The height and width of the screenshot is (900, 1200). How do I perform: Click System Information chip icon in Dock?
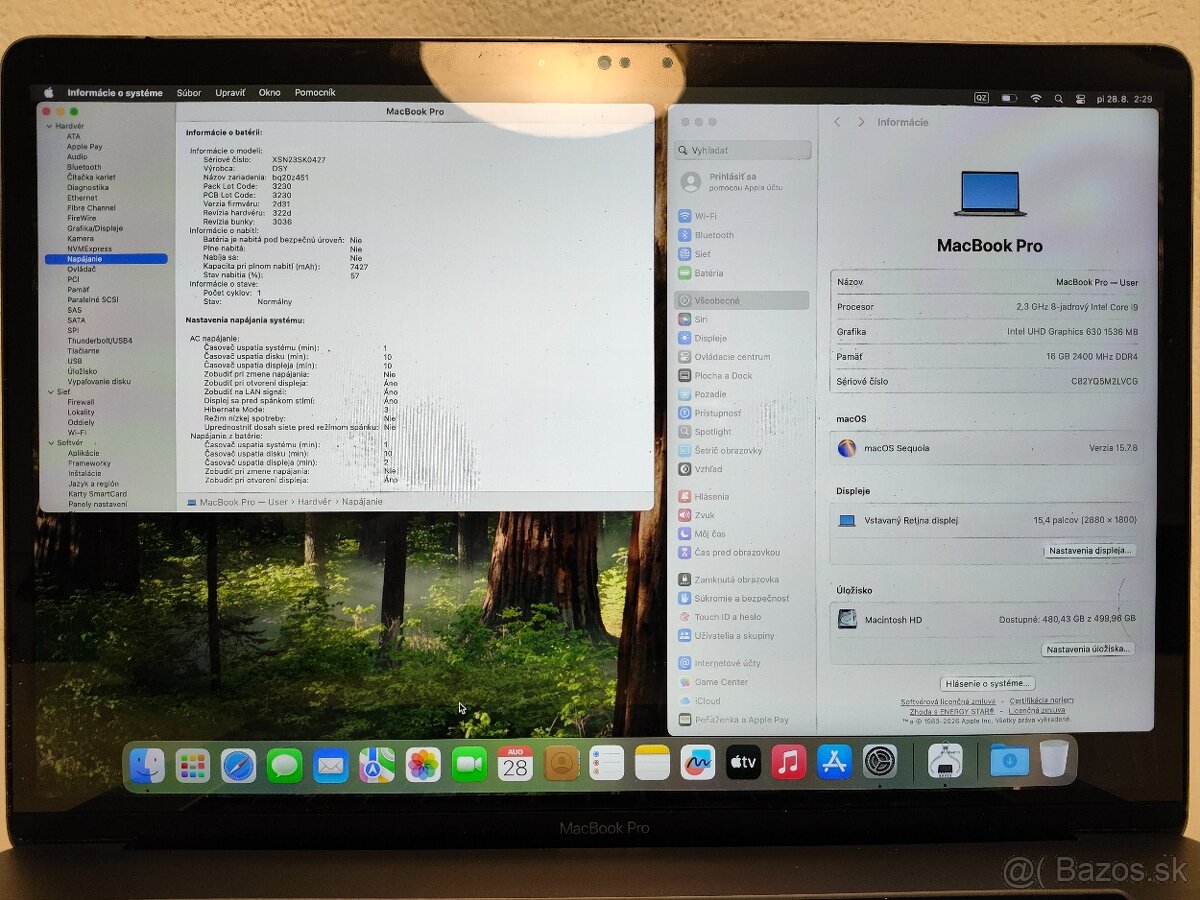945,760
